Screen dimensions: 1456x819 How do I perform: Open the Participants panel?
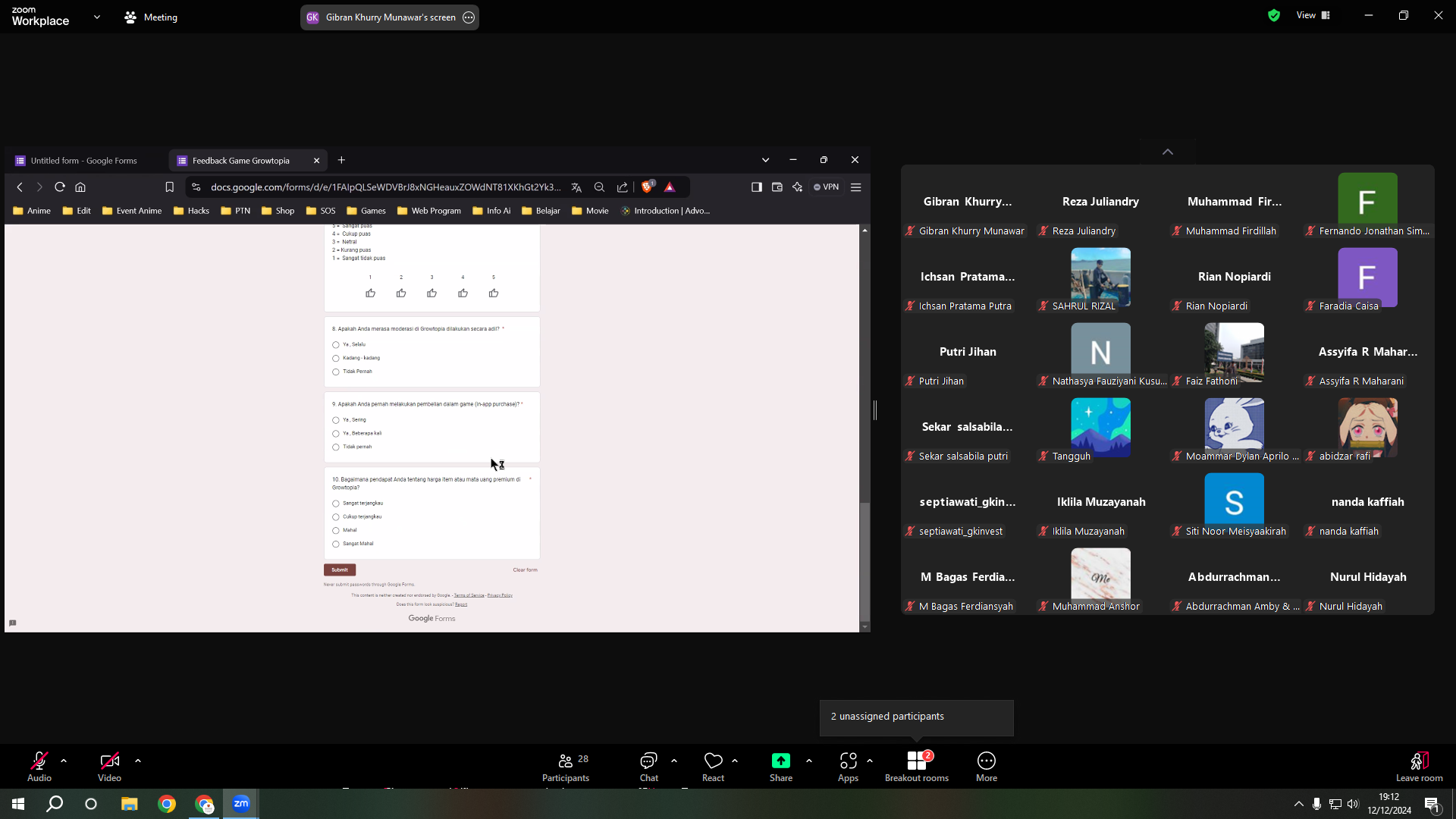(566, 767)
